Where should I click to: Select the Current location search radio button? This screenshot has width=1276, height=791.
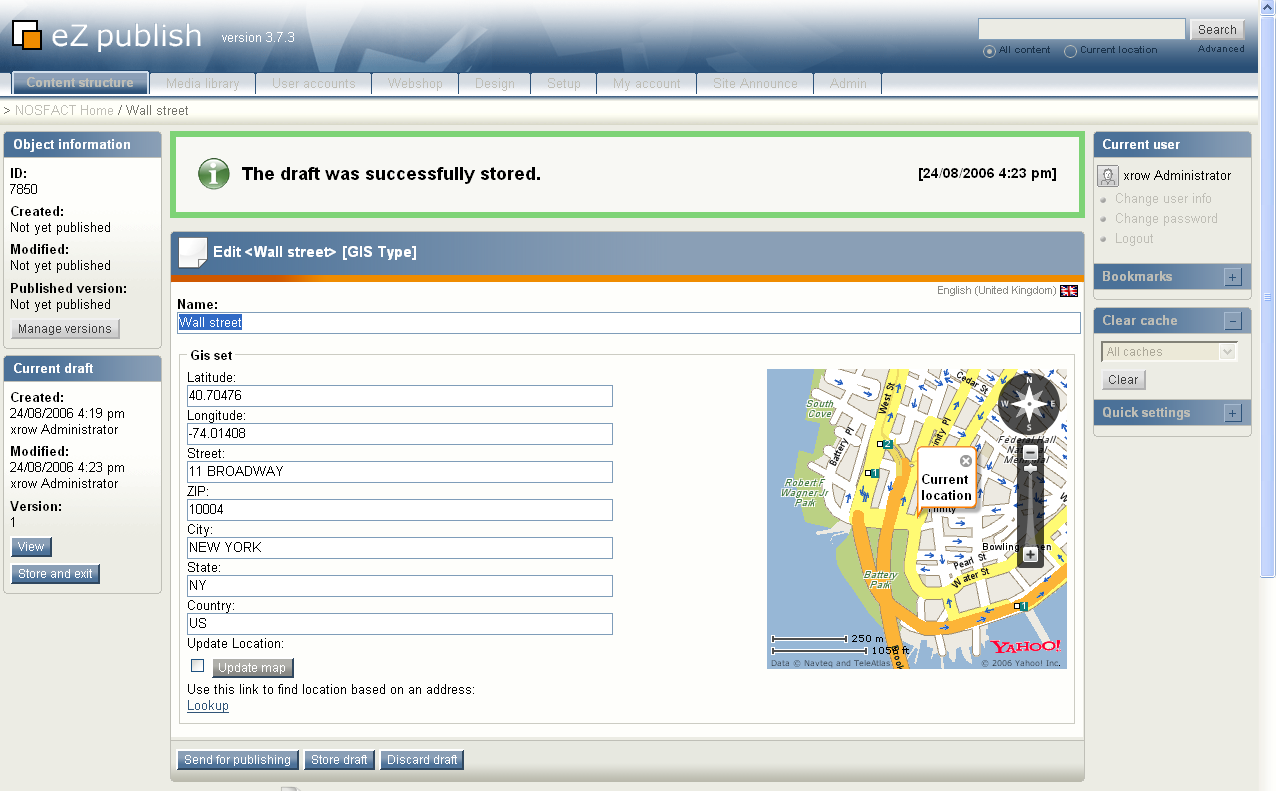[x=1070, y=51]
